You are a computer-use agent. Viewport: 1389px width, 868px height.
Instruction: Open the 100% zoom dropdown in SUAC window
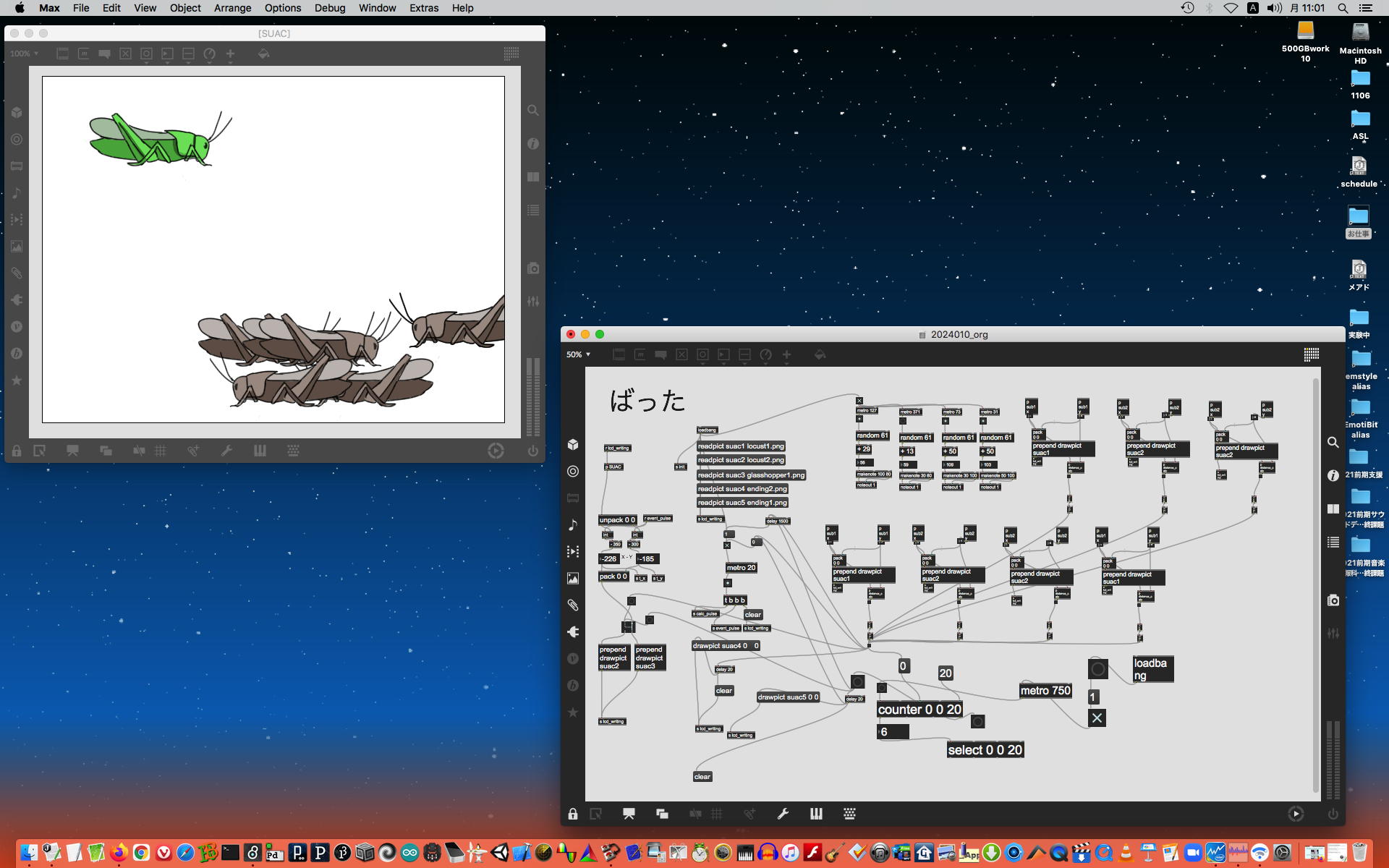point(24,54)
